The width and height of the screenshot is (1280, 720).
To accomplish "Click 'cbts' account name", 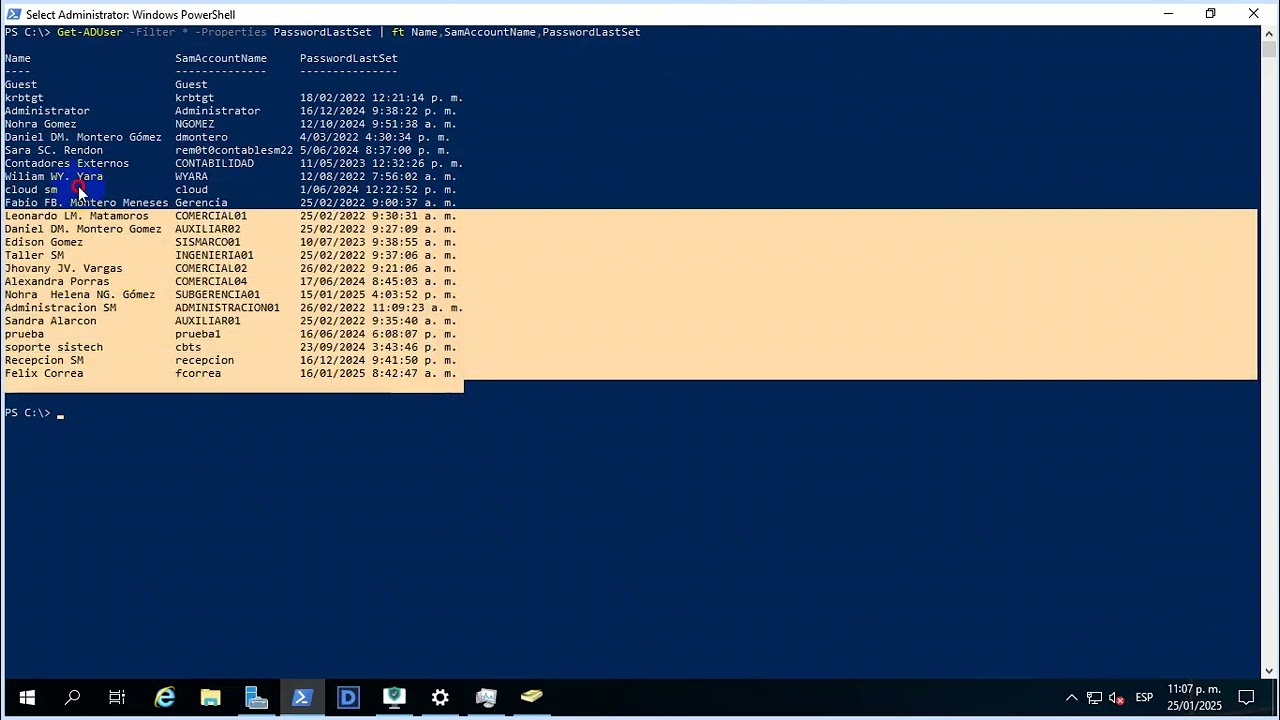I will [x=188, y=347].
